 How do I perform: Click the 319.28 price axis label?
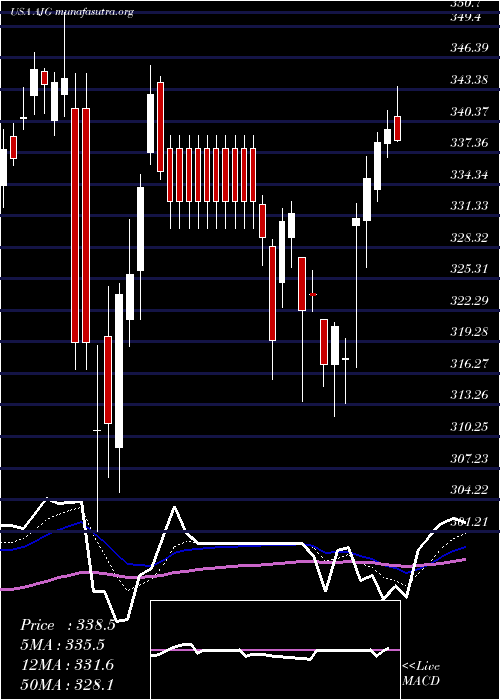pyautogui.click(x=469, y=333)
